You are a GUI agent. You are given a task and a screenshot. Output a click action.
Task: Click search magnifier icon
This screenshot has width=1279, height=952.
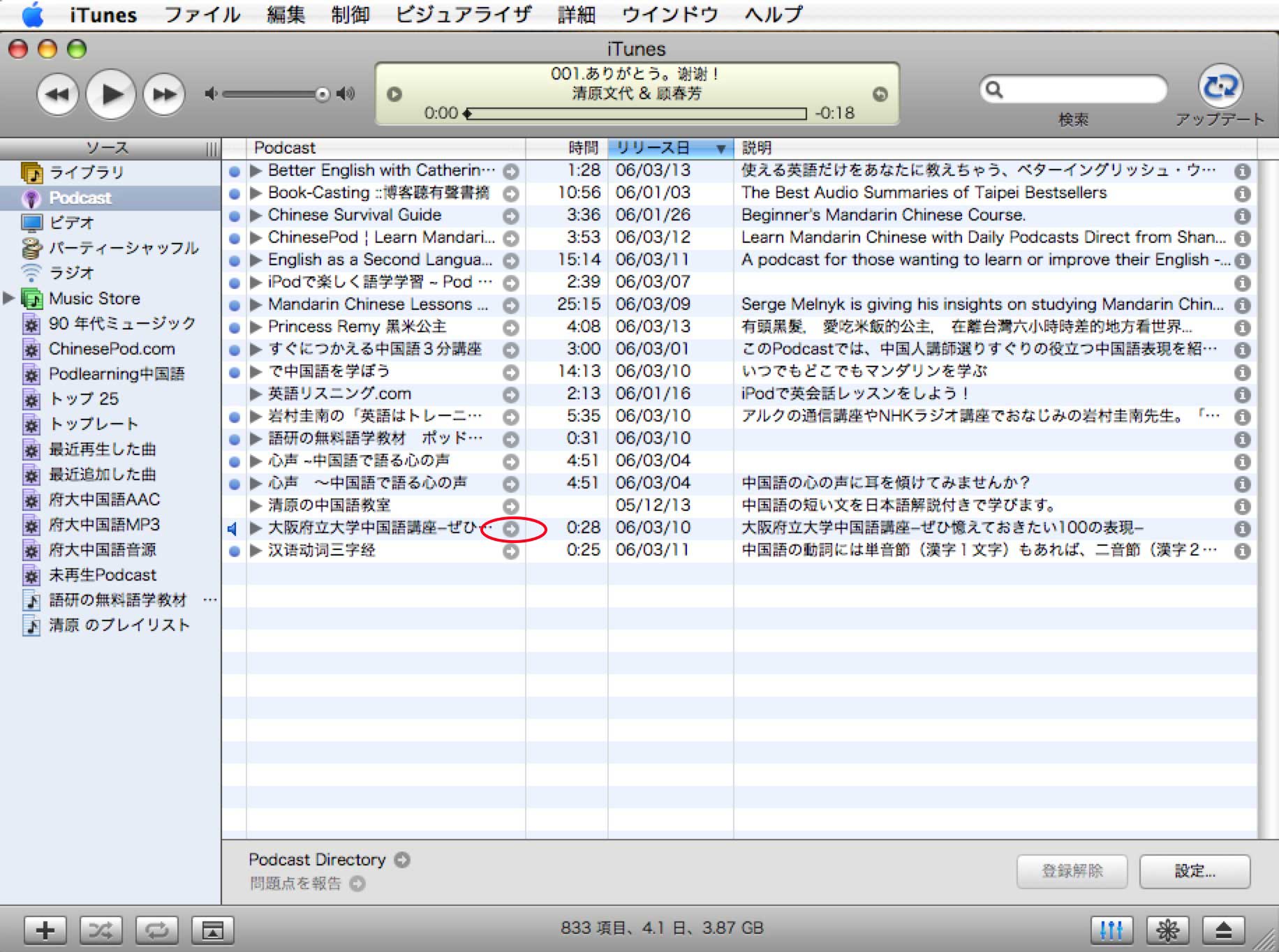pyautogui.click(x=994, y=89)
